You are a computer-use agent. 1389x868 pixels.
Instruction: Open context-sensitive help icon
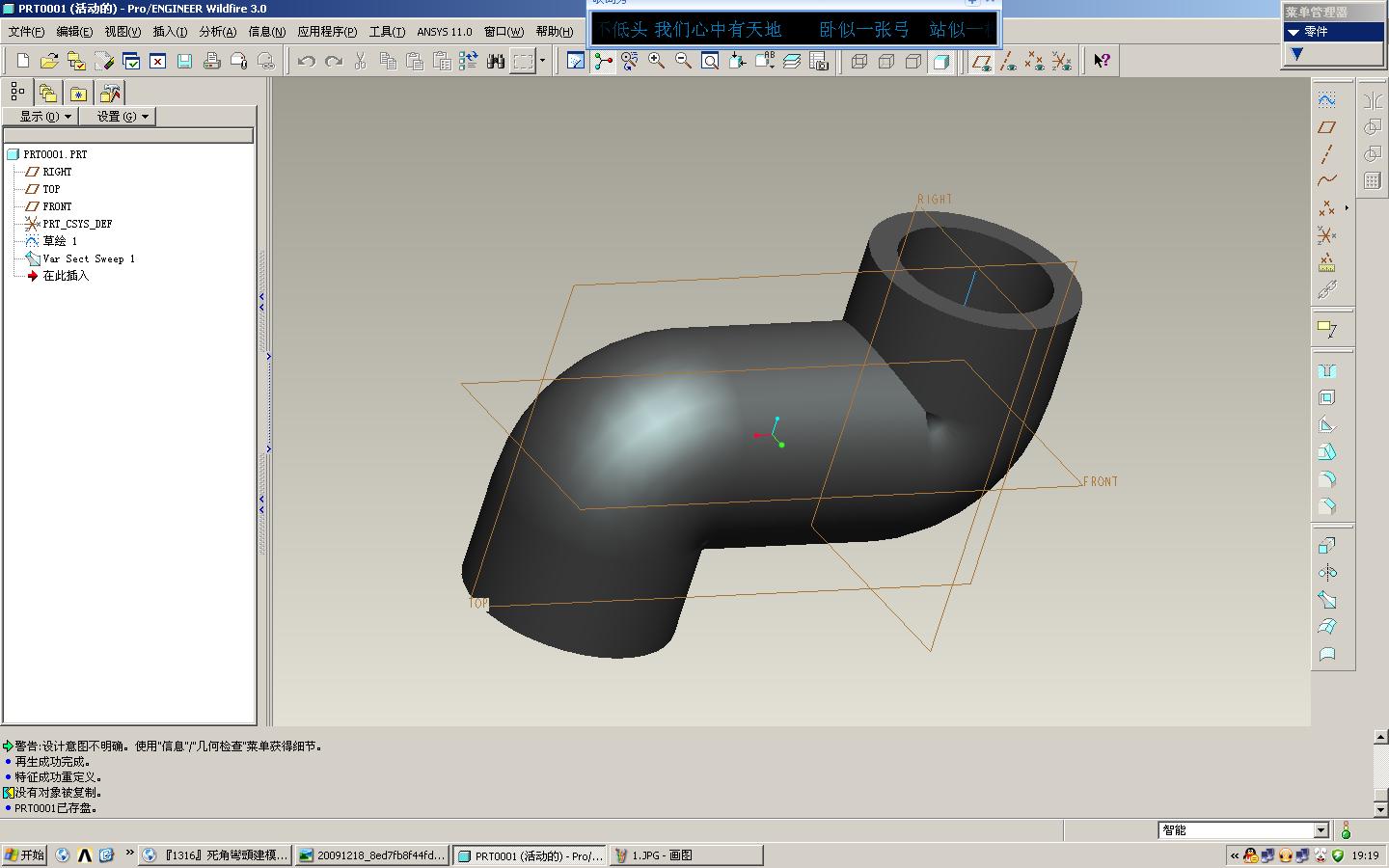coord(1102,61)
